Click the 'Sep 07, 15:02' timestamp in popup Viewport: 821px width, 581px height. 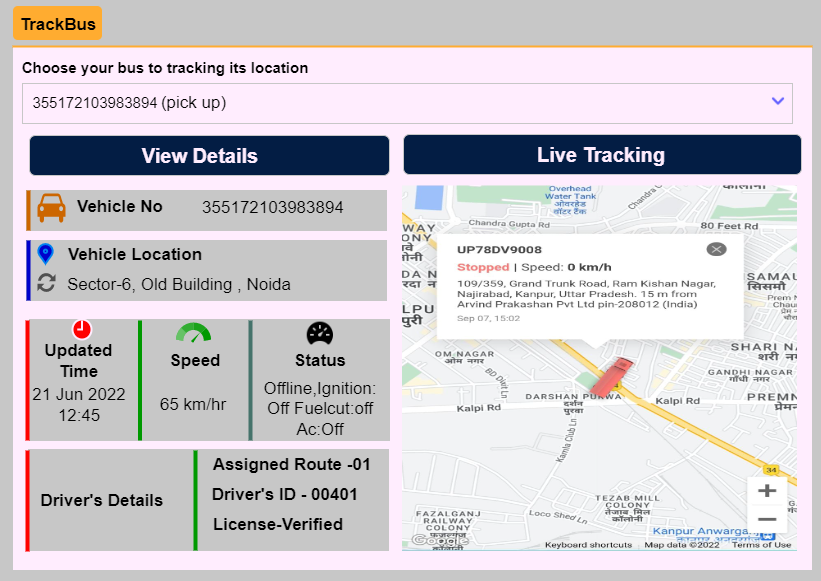pyautogui.click(x=489, y=318)
